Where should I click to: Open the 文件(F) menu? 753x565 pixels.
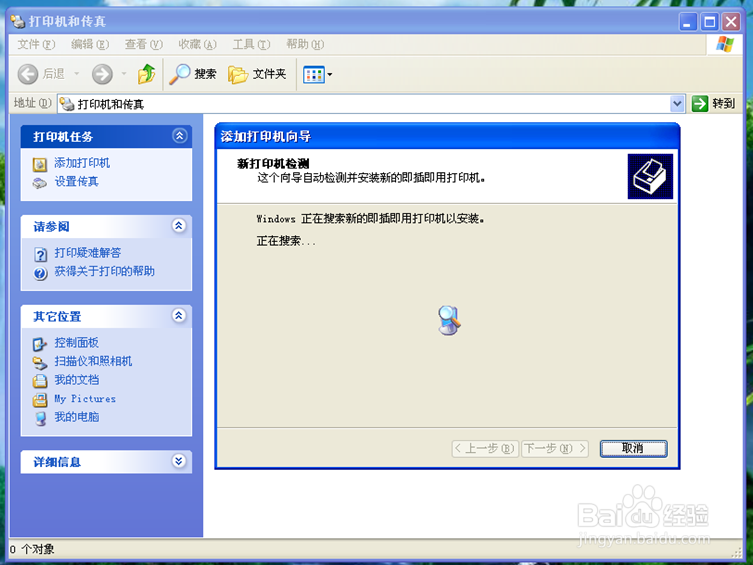coord(36,44)
